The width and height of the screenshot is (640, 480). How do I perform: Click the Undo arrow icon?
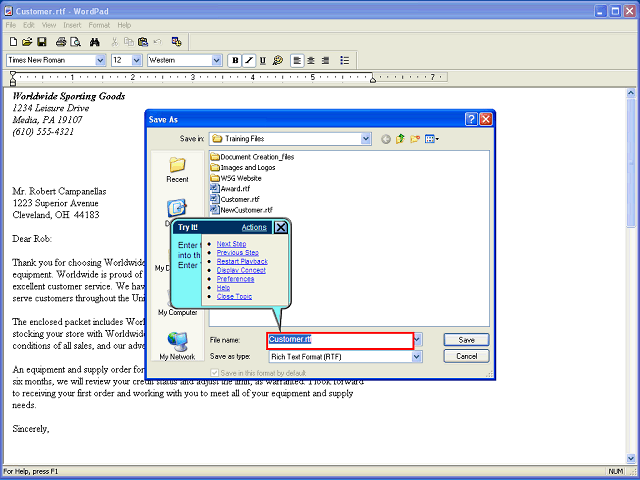(158, 42)
